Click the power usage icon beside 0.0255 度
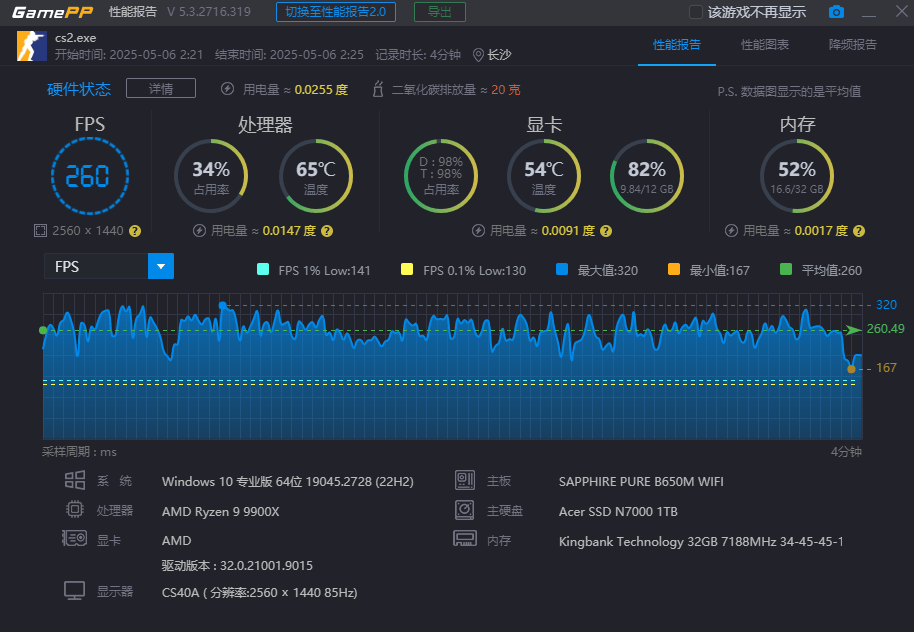 (x=227, y=89)
